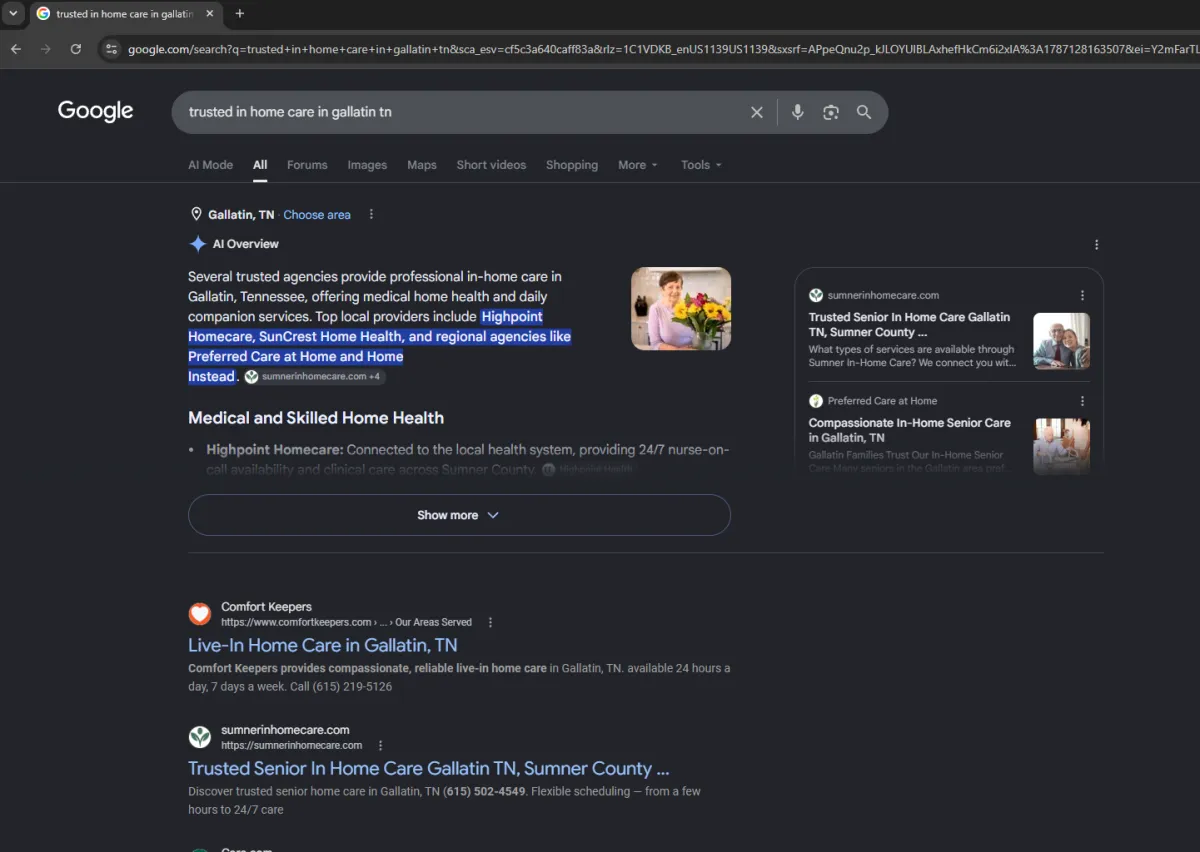Open three-dot menu on Preferred Care card
Viewport: 1200px width, 852px height.
pos(1082,401)
